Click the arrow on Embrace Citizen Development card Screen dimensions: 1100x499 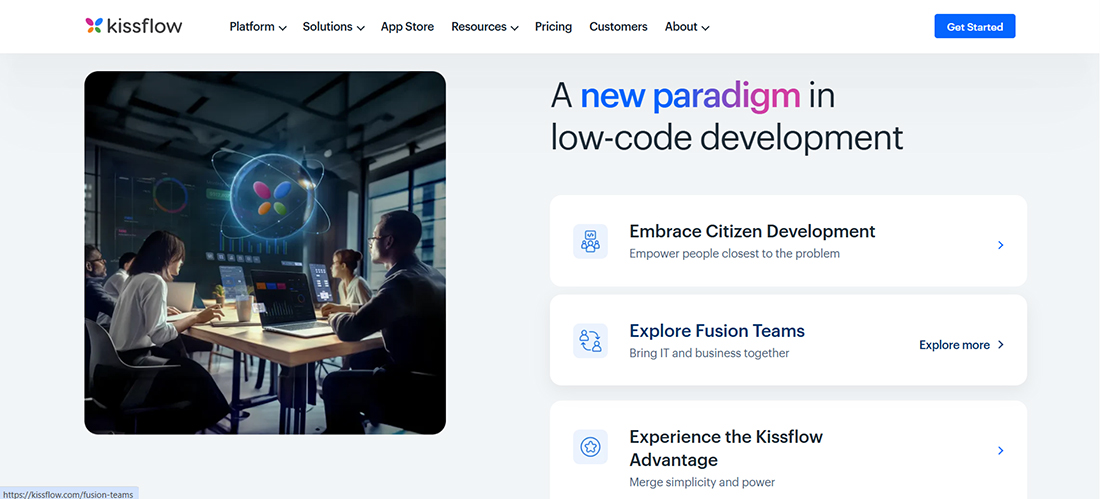(1000, 245)
